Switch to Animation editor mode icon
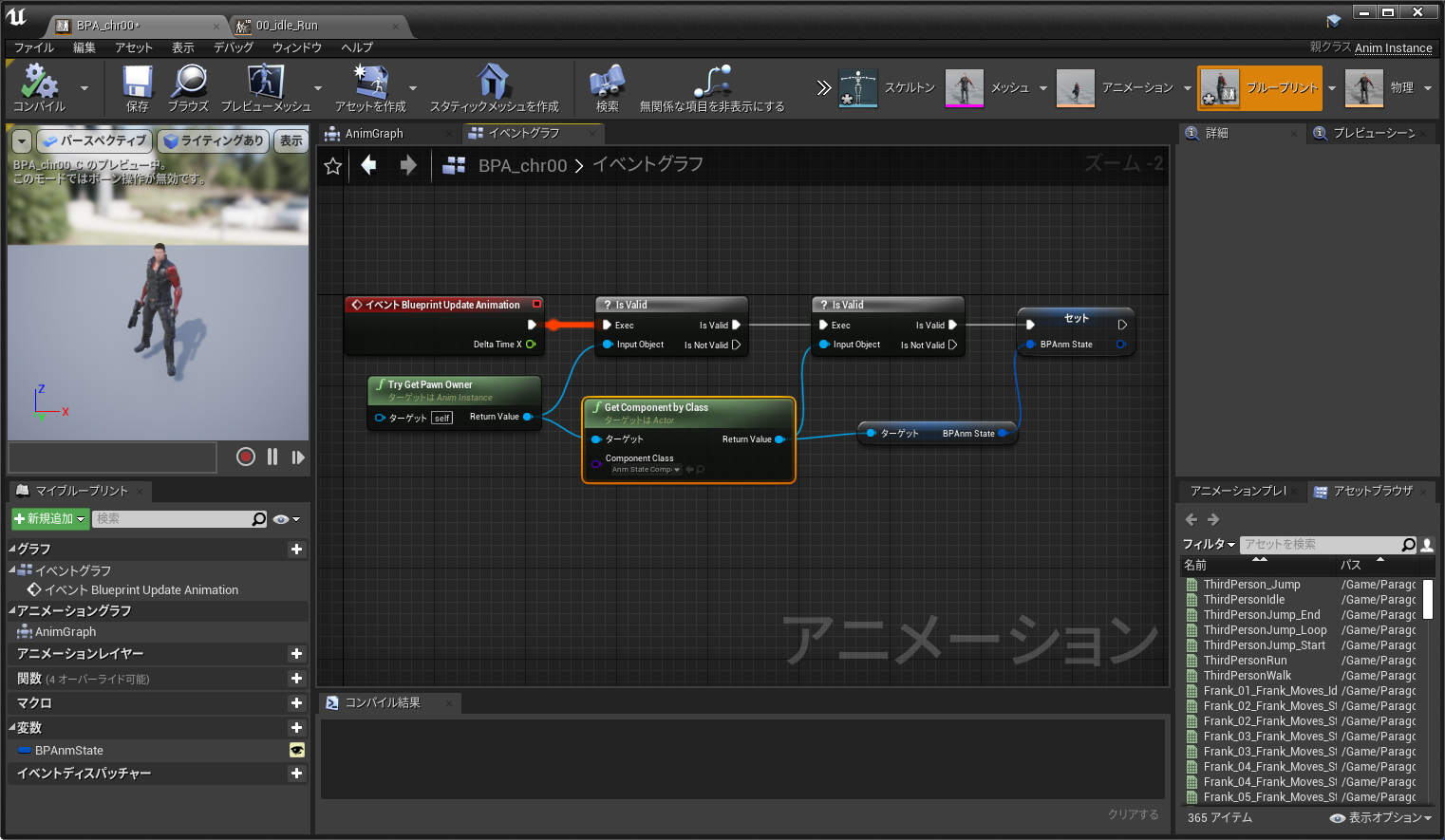Image resolution: width=1445 pixels, height=840 pixels. tap(1076, 88)
